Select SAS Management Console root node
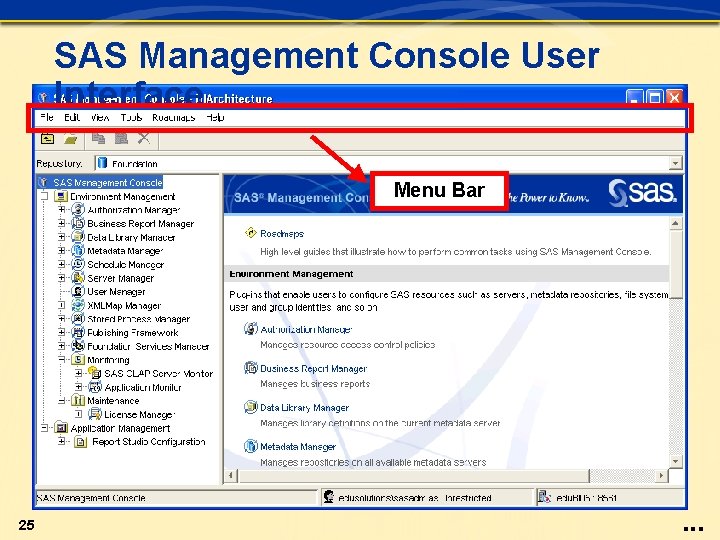Screen dimensions: 720x540 pyautogui.click(x=107, y=183)
